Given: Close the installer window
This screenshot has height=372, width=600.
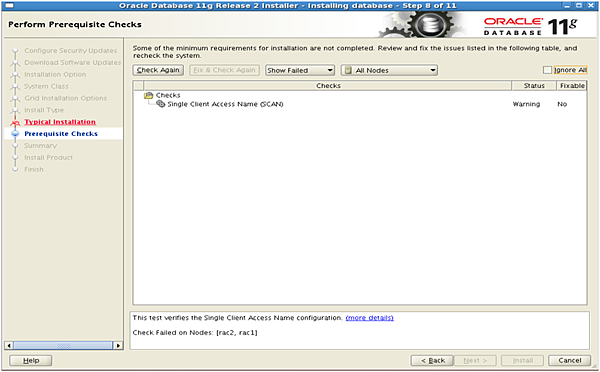Looking at the screenshot, I should (590, 6).
